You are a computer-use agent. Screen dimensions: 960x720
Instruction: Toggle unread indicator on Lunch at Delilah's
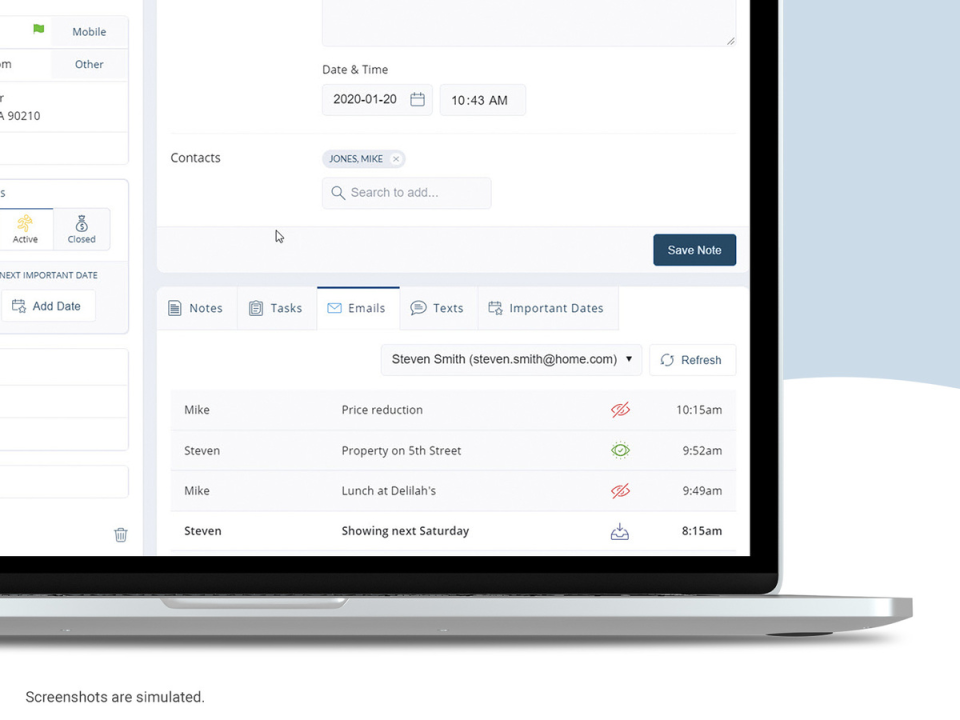tap(620, 490)
